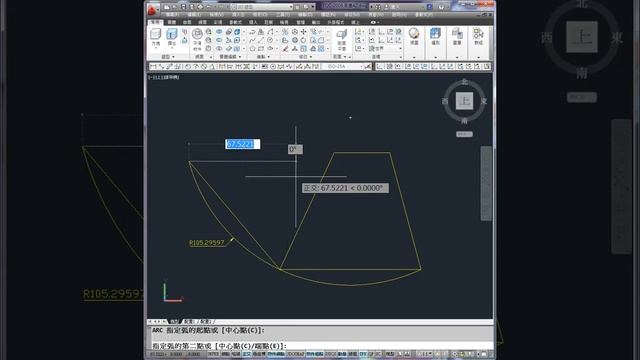Expand the 實體編輯 solid editing panel

(231, 57)
